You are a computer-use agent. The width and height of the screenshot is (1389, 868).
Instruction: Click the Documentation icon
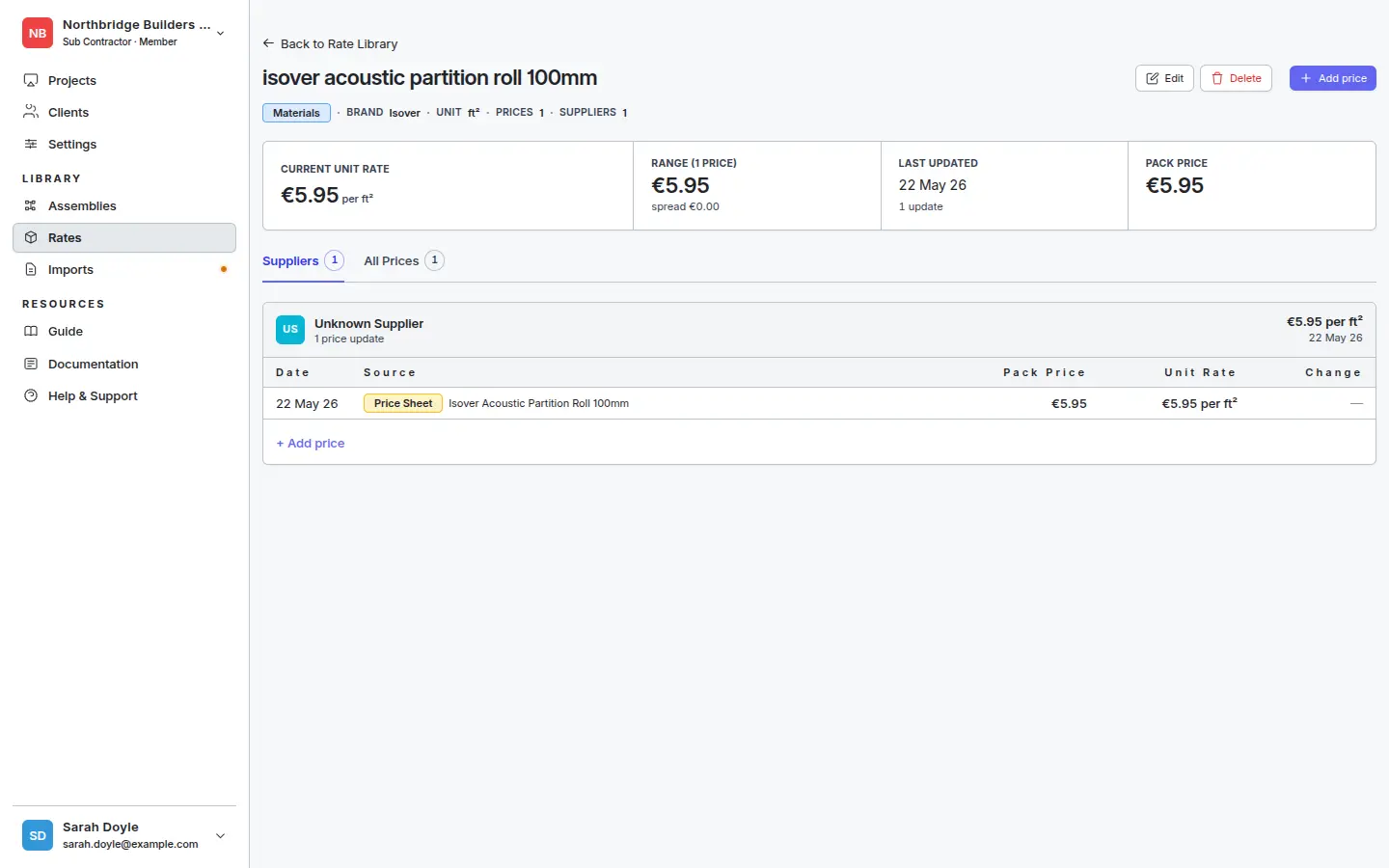pyautogui.click(x=31, y=364)
